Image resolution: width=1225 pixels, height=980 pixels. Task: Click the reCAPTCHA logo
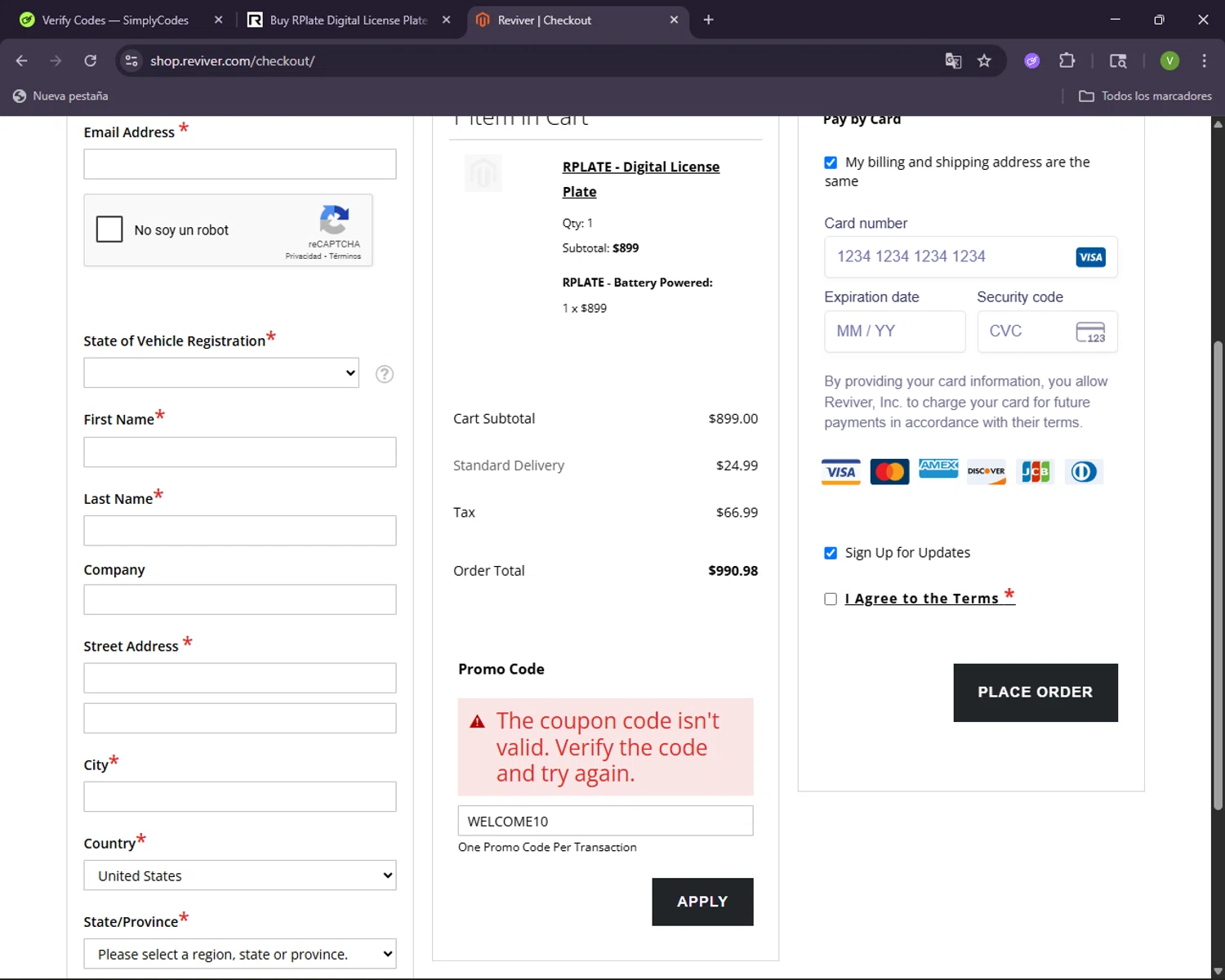coord(335,220)
